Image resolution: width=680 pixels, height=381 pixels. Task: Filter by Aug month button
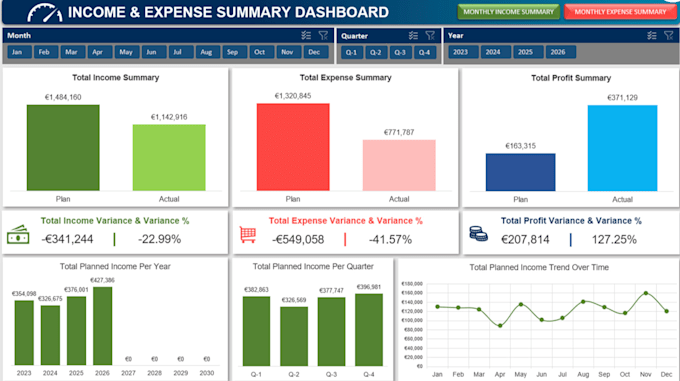pyautogui.click(x=207, y=52)
